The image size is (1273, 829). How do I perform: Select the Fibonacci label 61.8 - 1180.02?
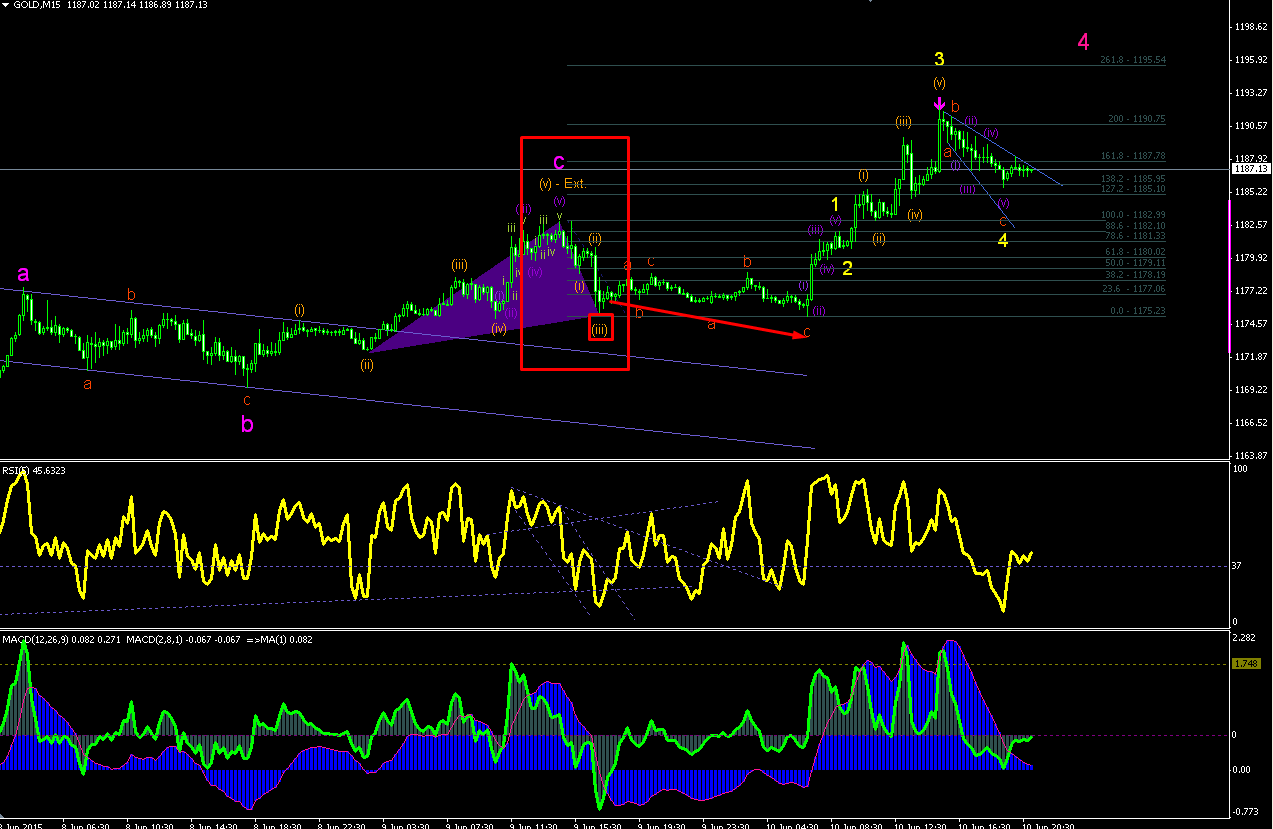click(1135, 252)
